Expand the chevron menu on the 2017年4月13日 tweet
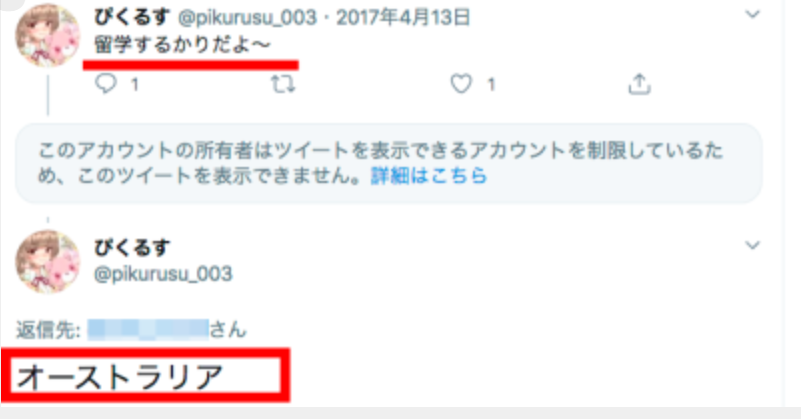 (x=752, y=14)
